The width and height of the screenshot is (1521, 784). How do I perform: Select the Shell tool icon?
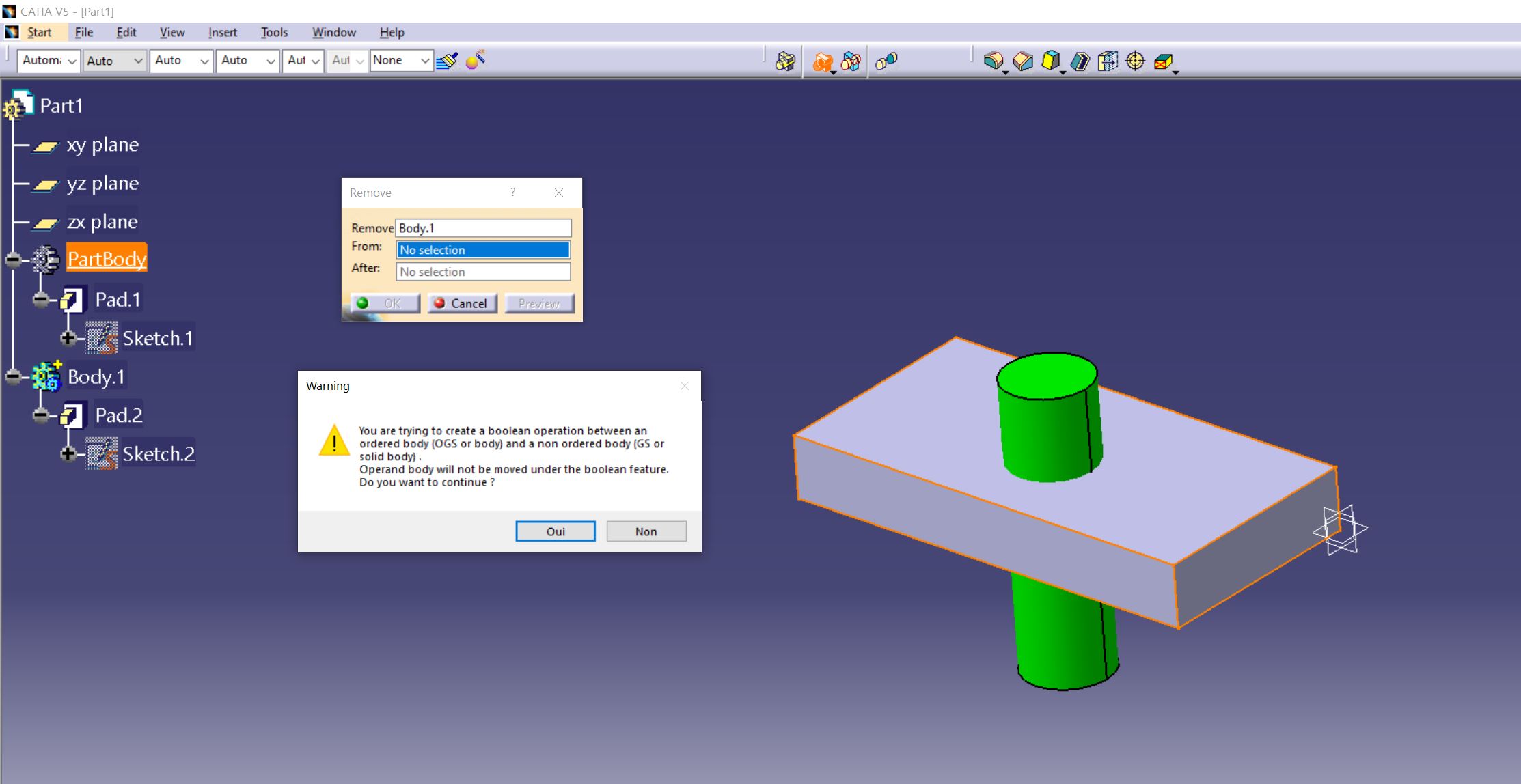point(1080,61)
